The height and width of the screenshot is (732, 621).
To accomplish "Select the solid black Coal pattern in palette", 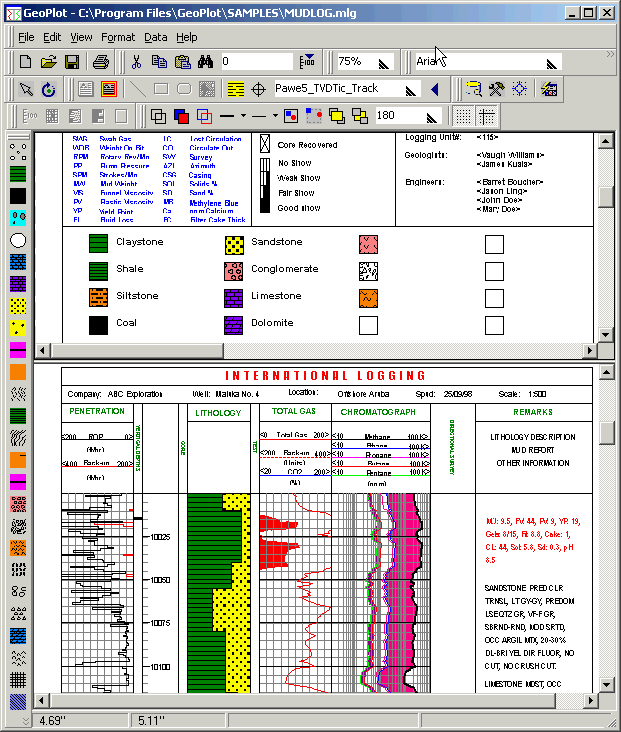I will point(18,194).
